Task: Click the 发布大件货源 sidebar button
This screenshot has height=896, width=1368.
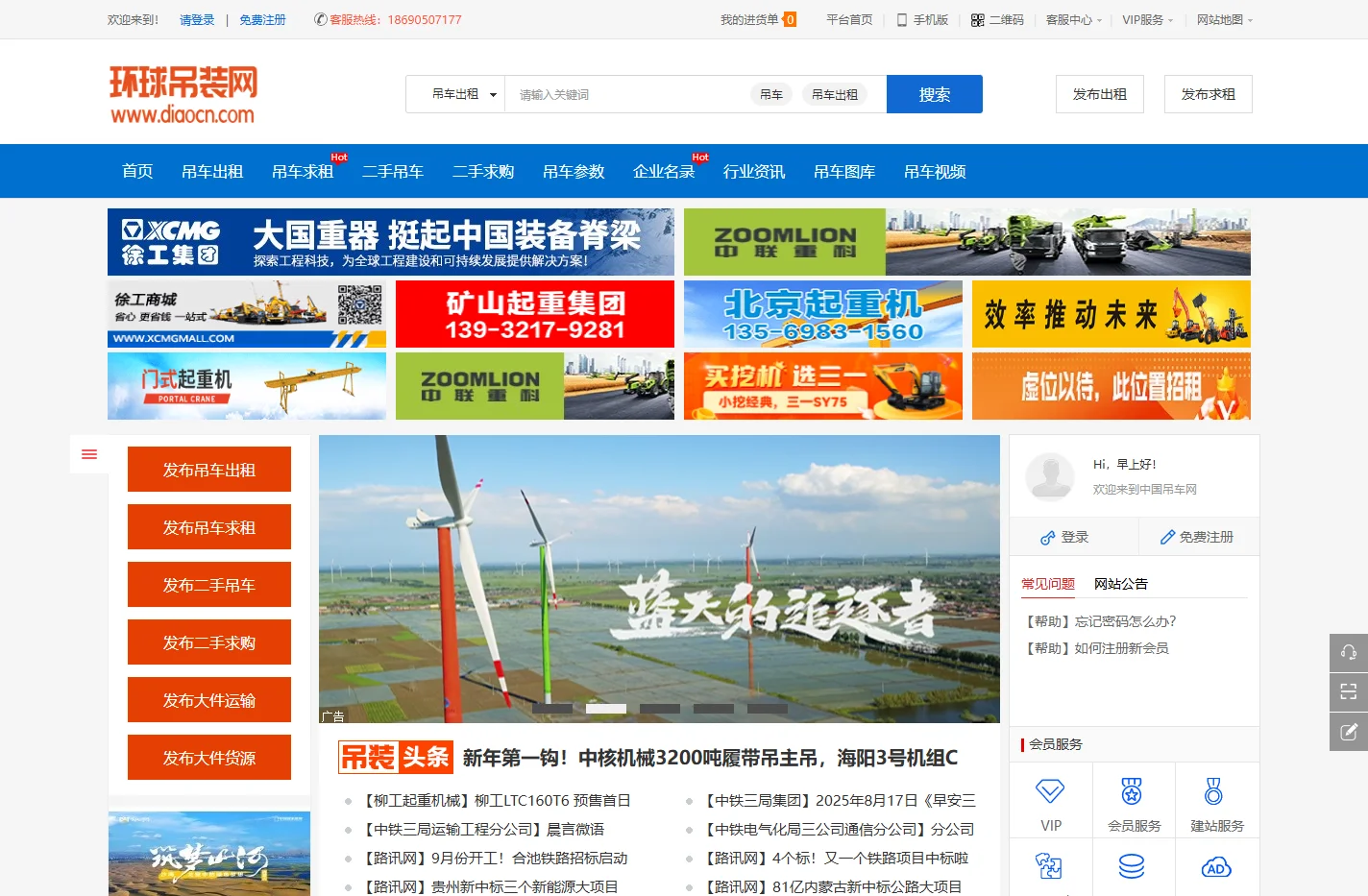Action: (x=209, y=758)
